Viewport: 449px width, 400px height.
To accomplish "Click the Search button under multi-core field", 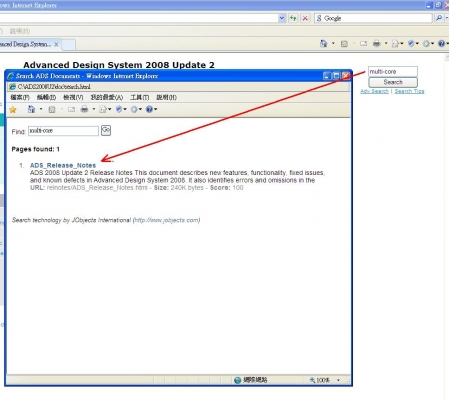I will [x=393, y=82].
